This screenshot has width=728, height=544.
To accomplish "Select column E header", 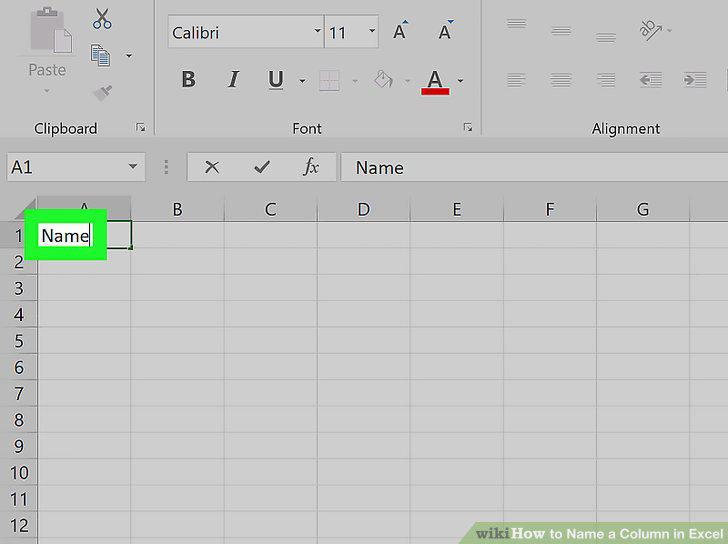I will point(457,209).
